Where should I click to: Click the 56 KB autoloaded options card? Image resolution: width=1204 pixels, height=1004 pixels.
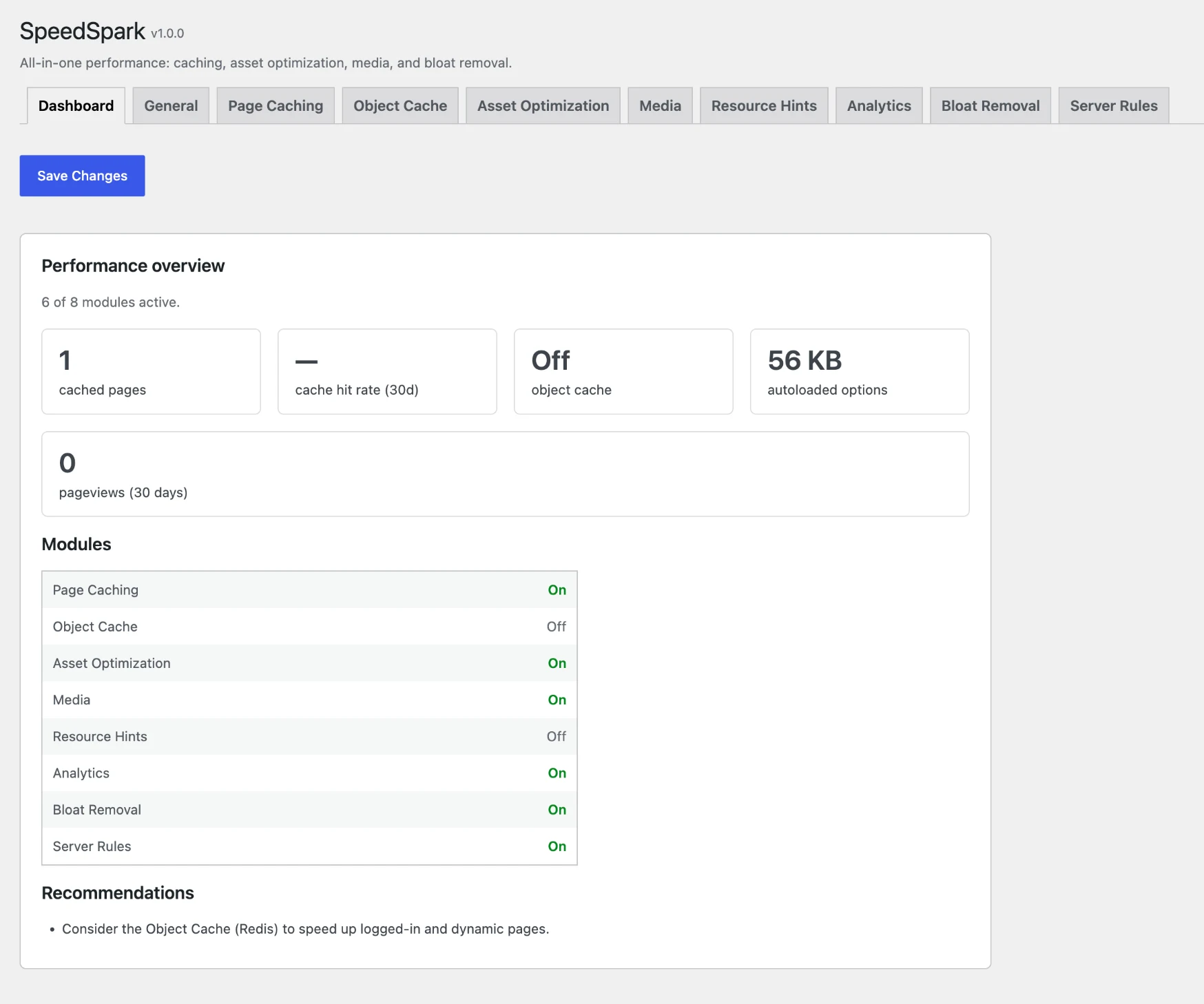pyautogui.click(x=860, y=371)
